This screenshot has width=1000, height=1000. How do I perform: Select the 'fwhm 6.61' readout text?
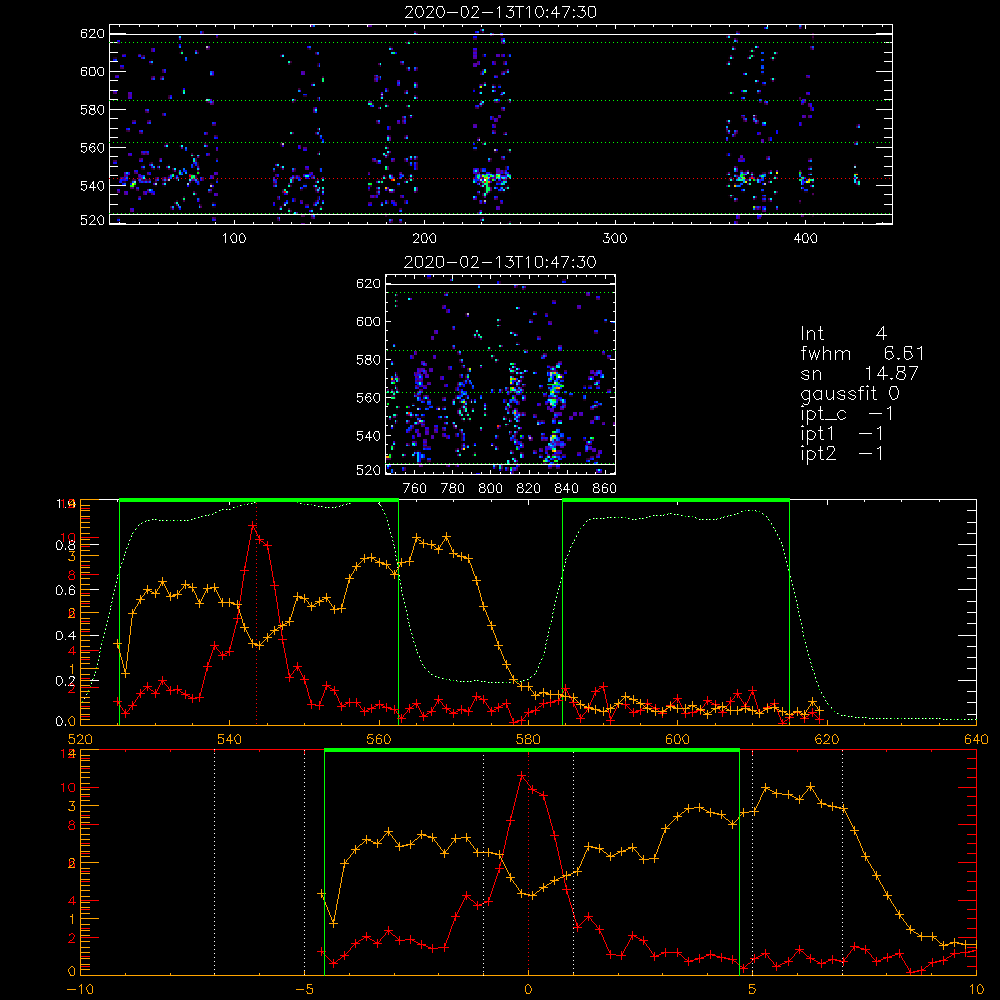coord(862,353)
